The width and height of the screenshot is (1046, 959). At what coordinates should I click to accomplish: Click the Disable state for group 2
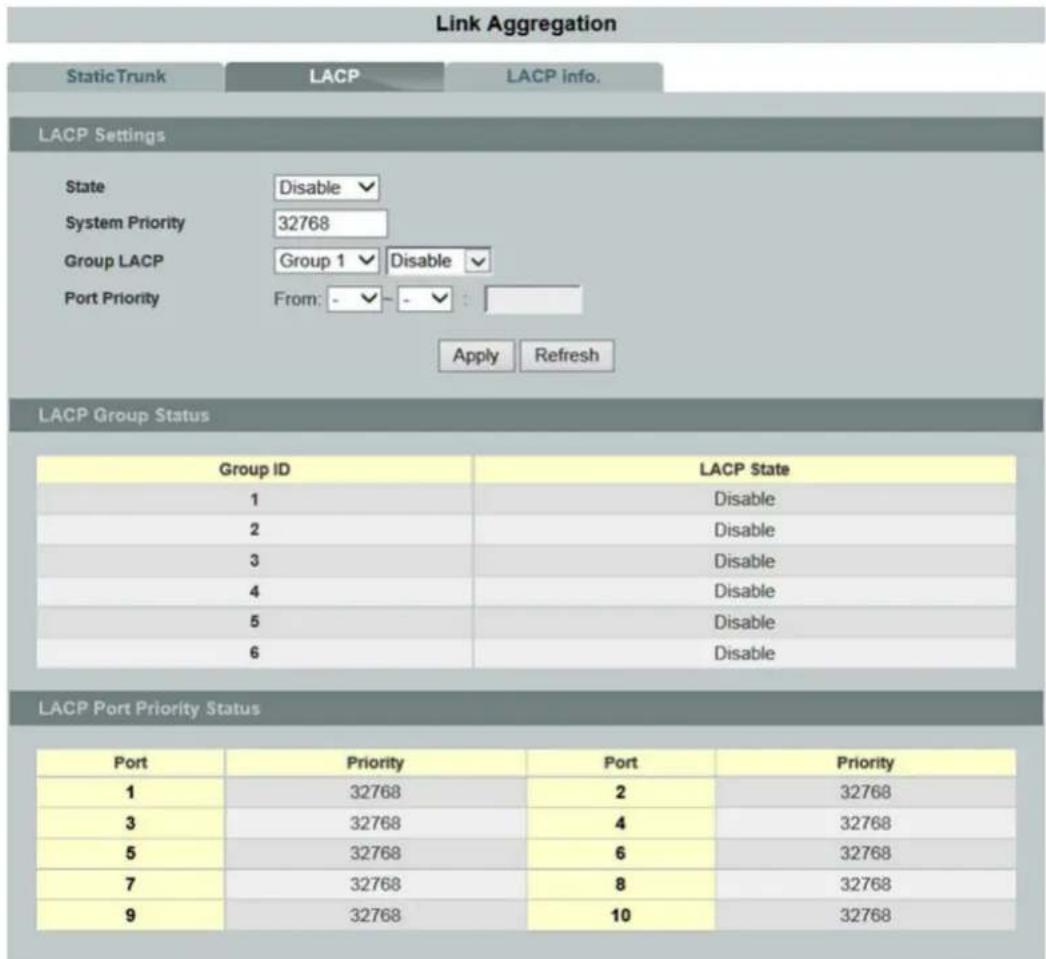point(744,530)
